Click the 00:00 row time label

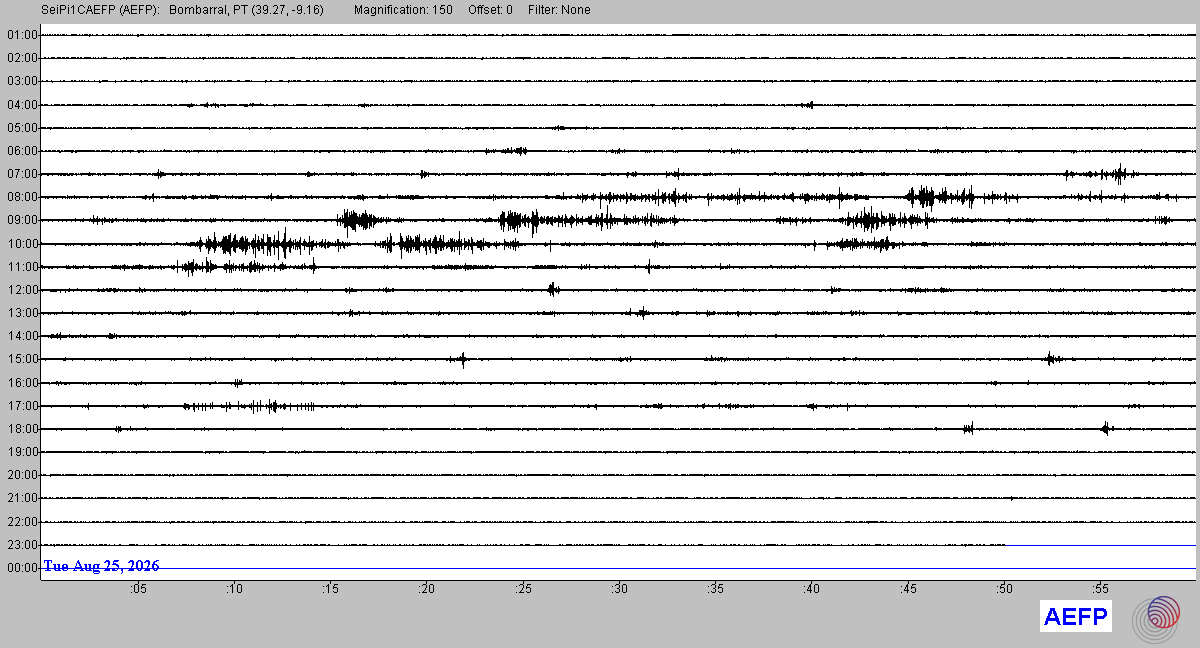22,568
